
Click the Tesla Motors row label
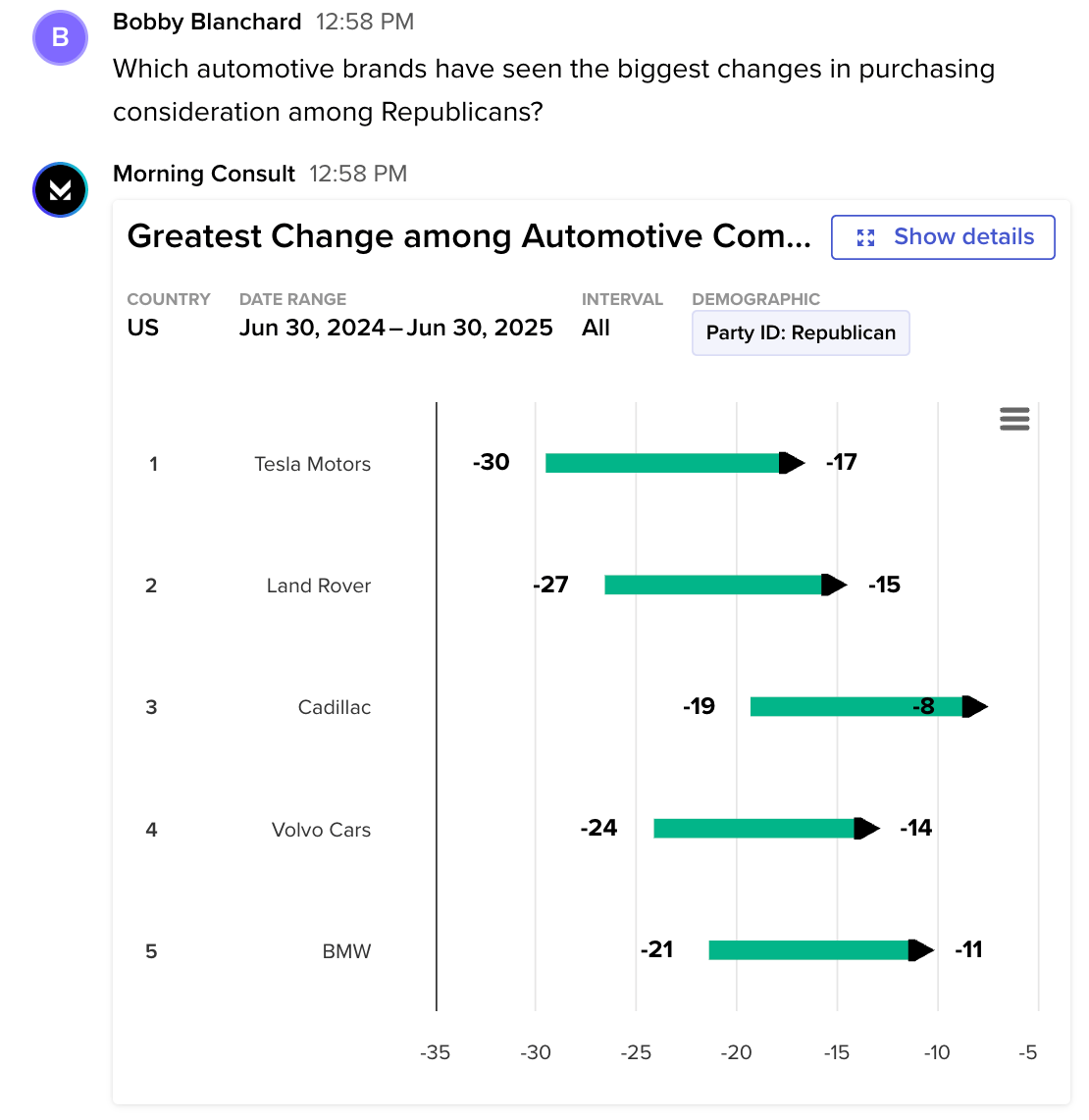pyautogui.click(x=312, y=464)
